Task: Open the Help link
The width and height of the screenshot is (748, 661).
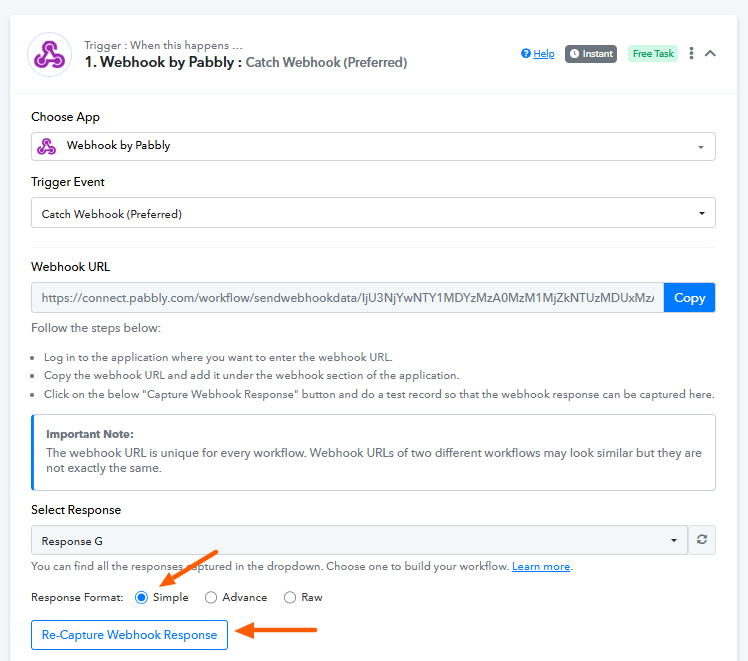Action: [543, 54]
